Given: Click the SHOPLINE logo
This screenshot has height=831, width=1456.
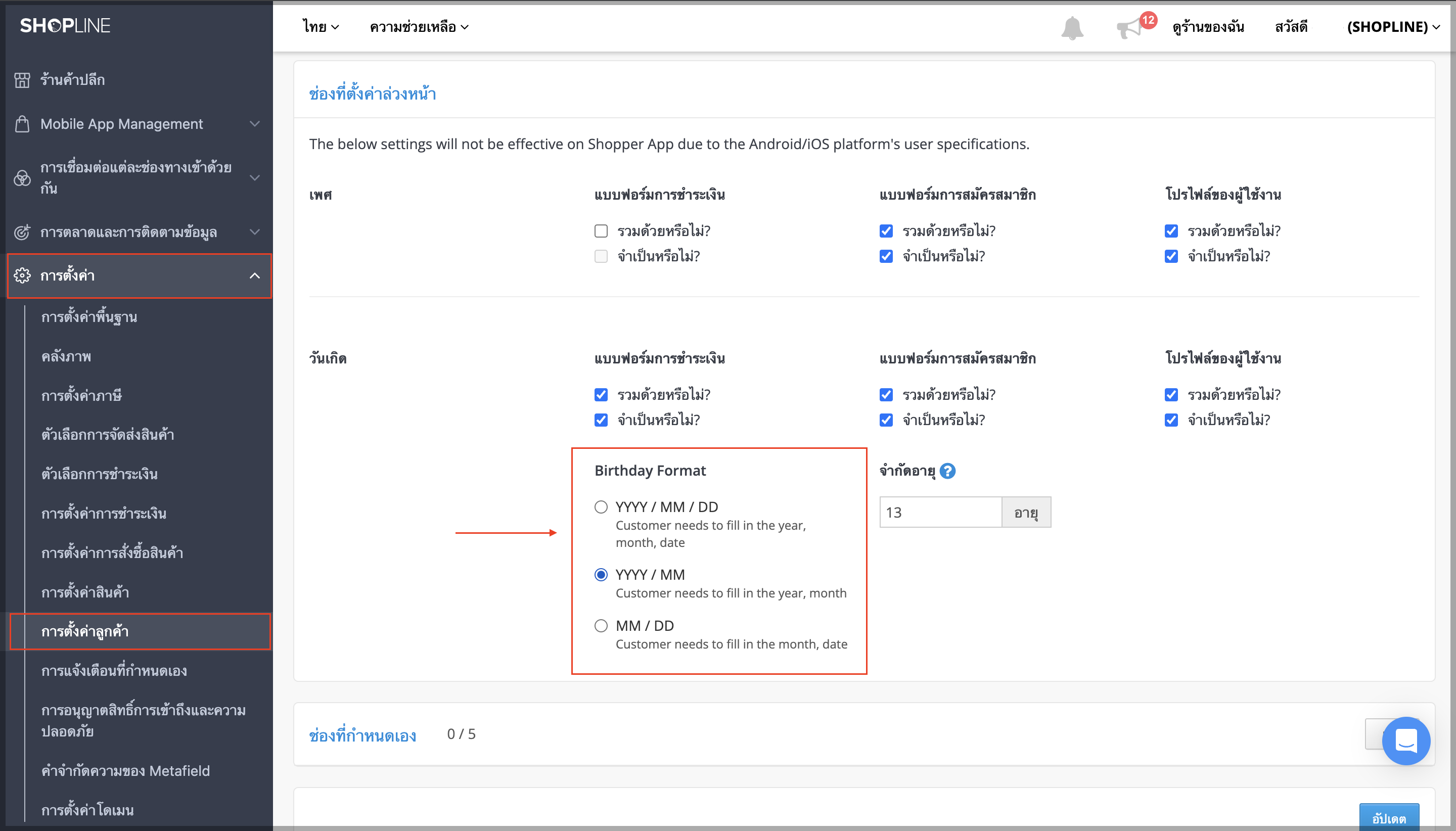Looking at the screenshot, I should 65,26.
